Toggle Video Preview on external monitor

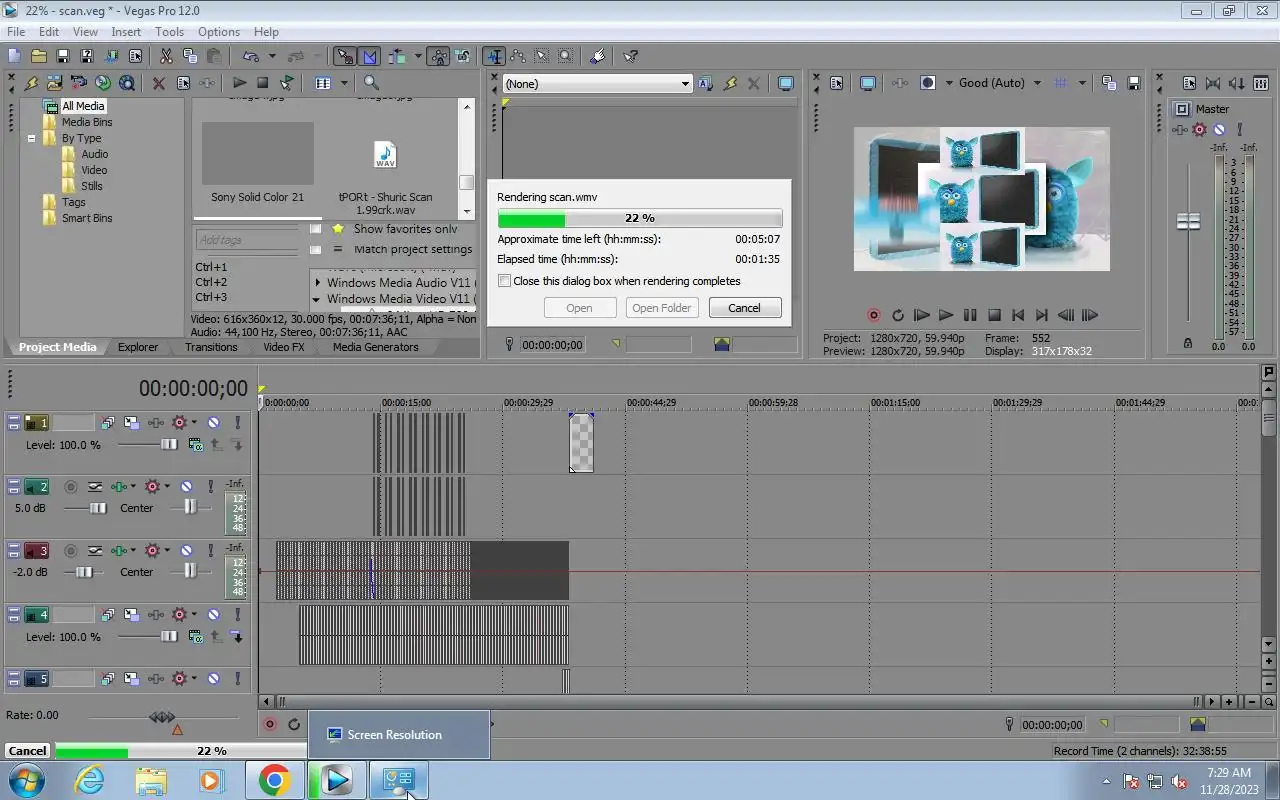pyautogui.click(x=868, y=83)
